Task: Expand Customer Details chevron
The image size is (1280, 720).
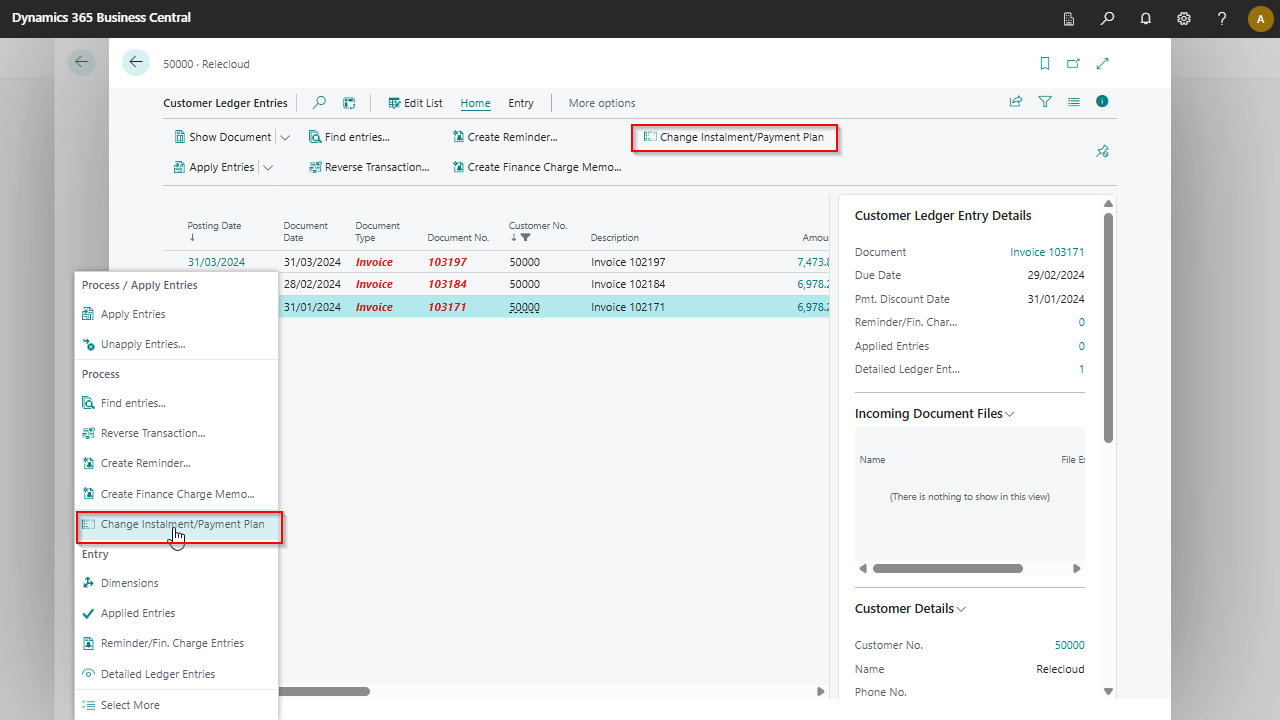Action: pyautogui.click(x=962, y=609)
